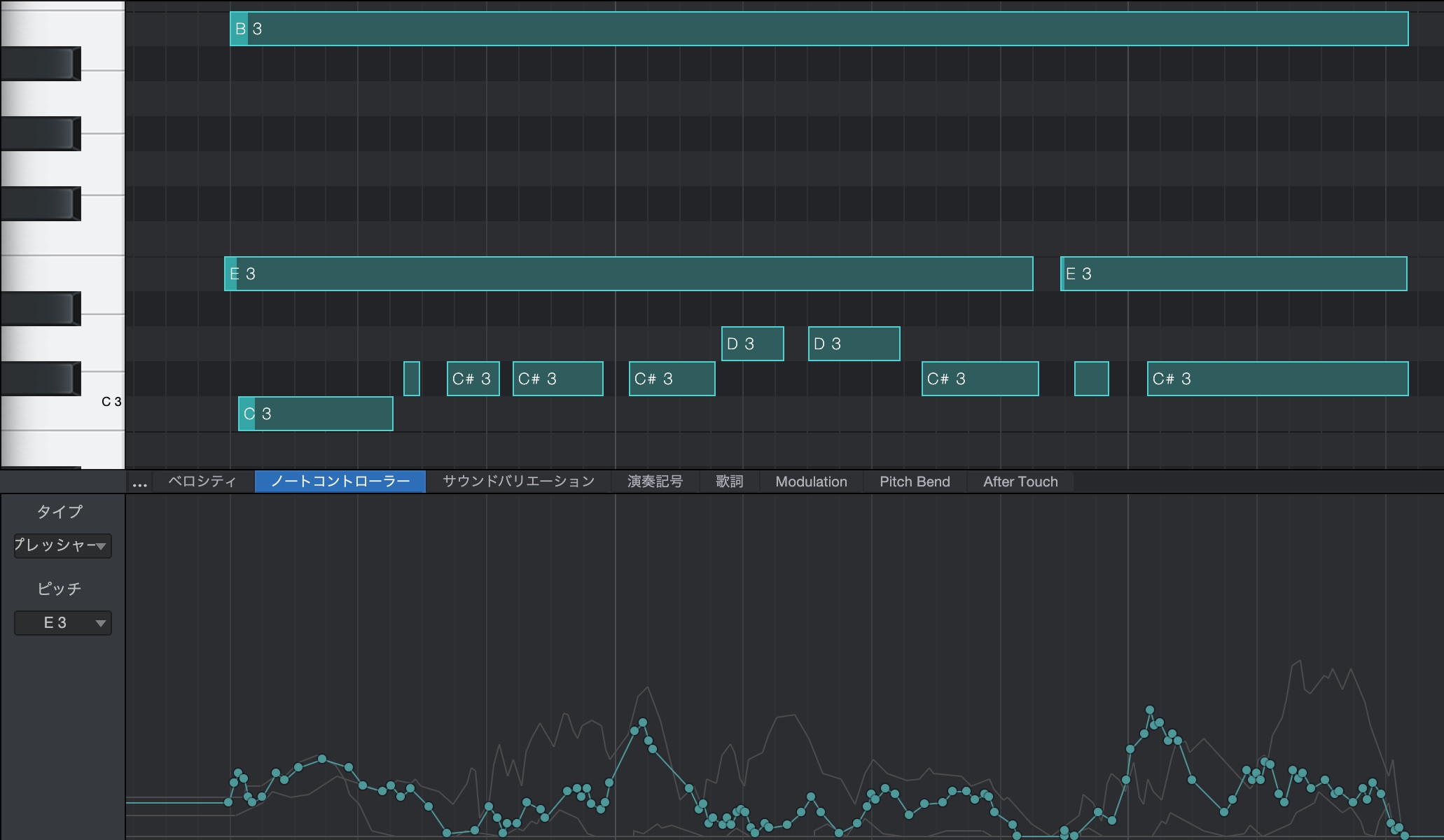Open the After Touch tab
This screenshot has width=1444, height=840.
pos(1020,482)
